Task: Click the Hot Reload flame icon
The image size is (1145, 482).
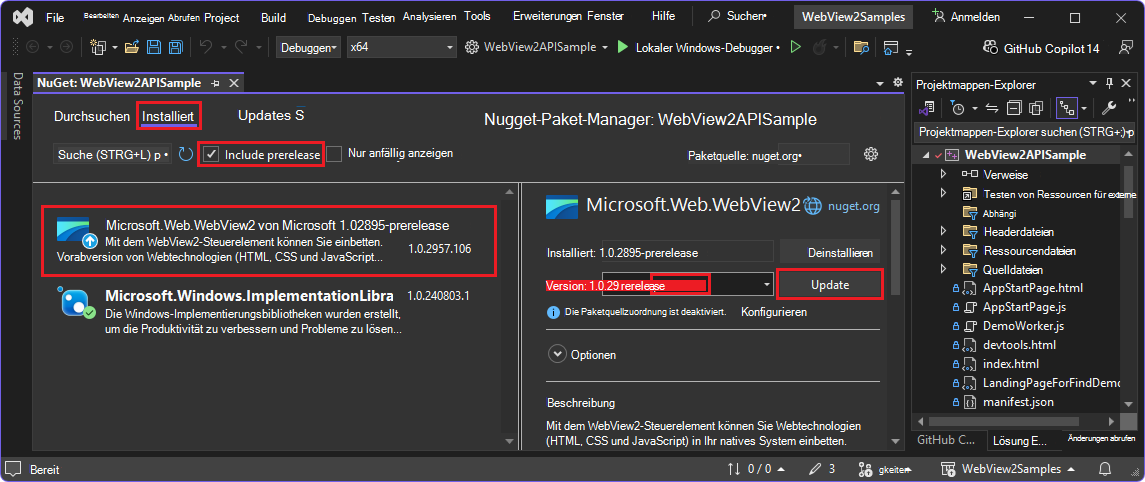Action: click(x=819, y=47)
